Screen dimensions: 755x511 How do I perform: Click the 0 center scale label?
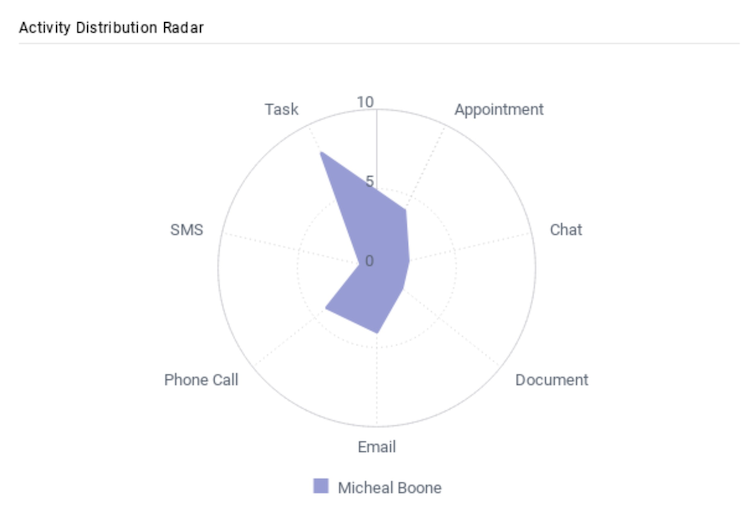369,261
